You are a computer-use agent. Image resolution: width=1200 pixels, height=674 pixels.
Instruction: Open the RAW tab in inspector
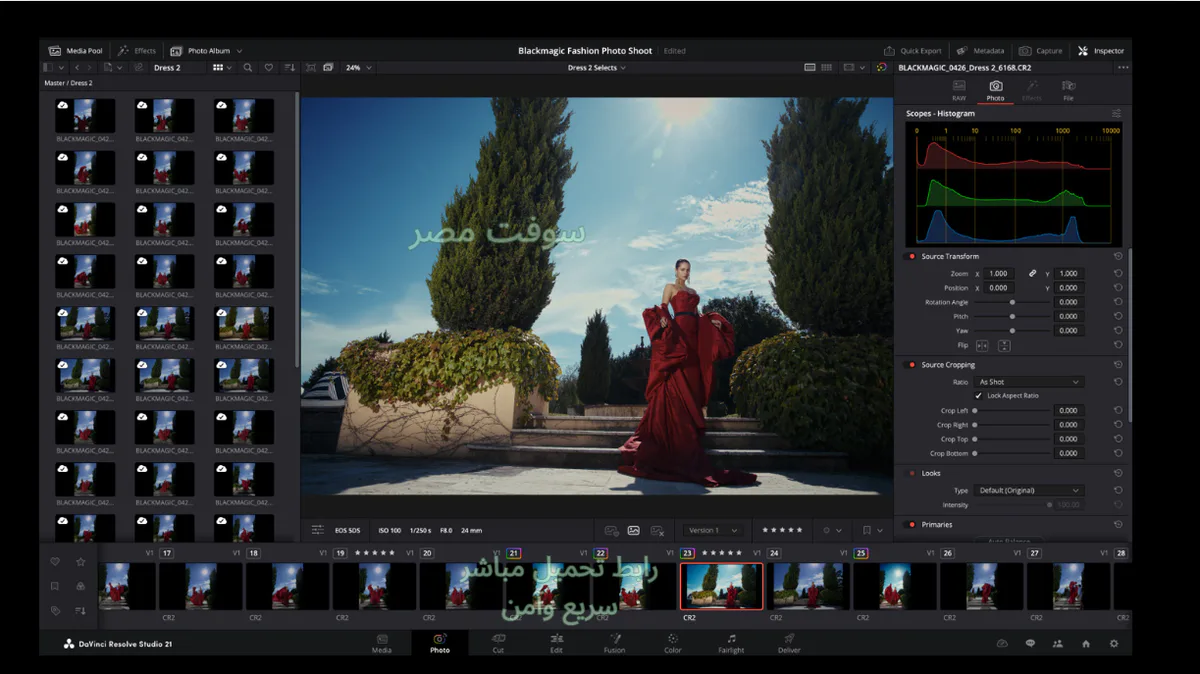[x=959, y=91]
